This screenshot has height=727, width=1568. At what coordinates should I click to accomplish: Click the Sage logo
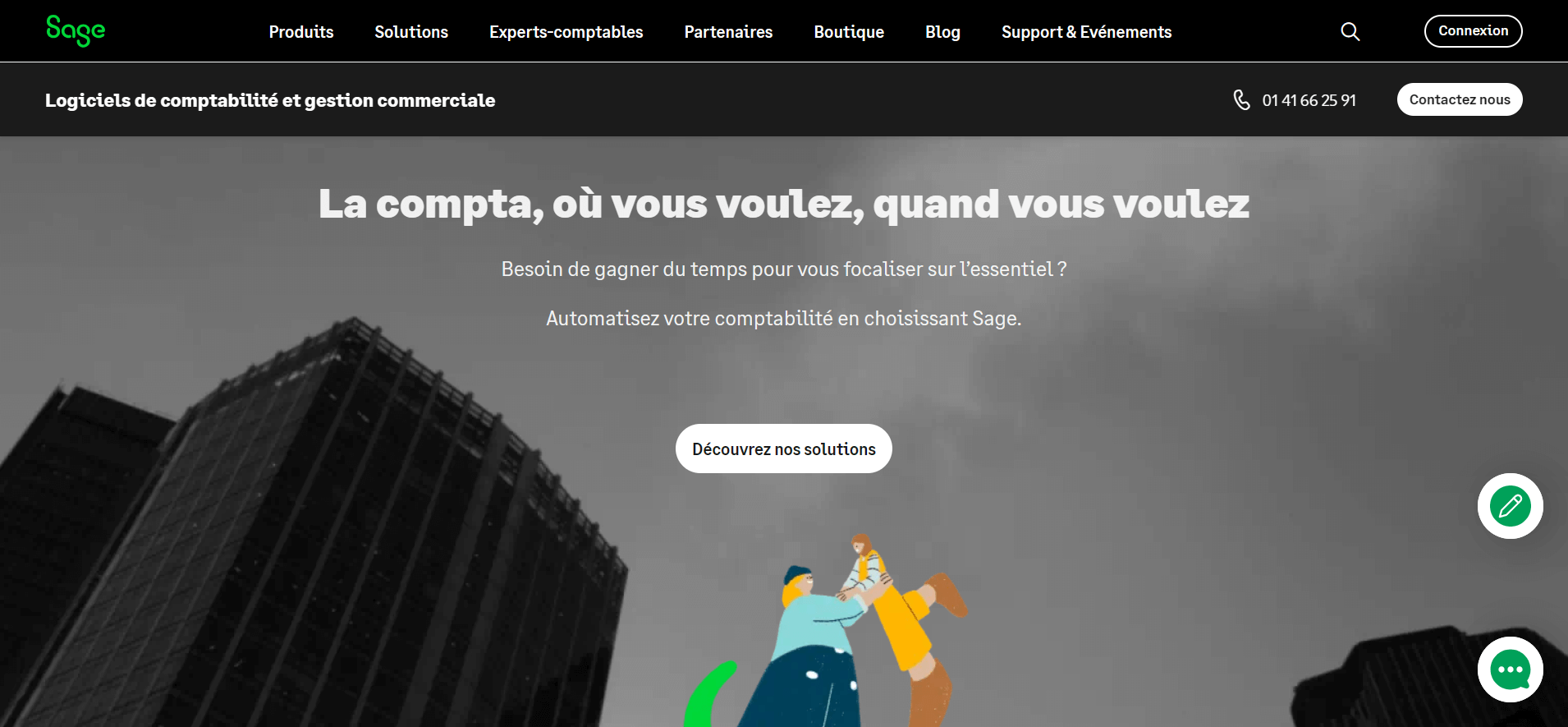76,31
